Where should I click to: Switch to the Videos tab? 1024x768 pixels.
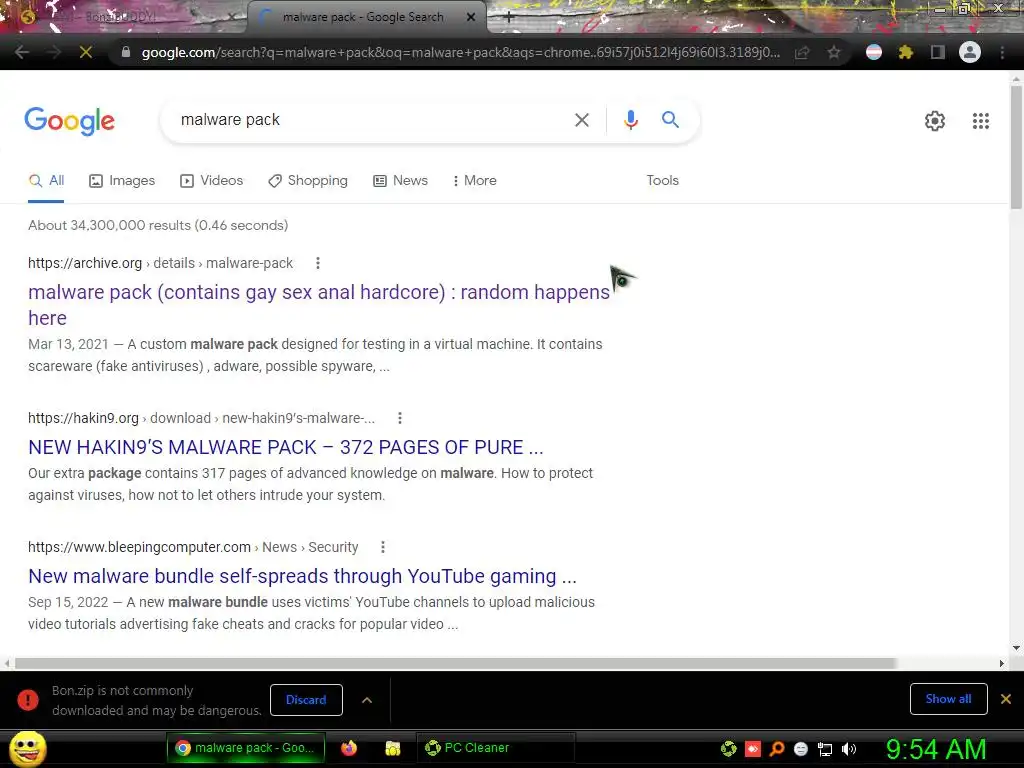click(212, 181)
